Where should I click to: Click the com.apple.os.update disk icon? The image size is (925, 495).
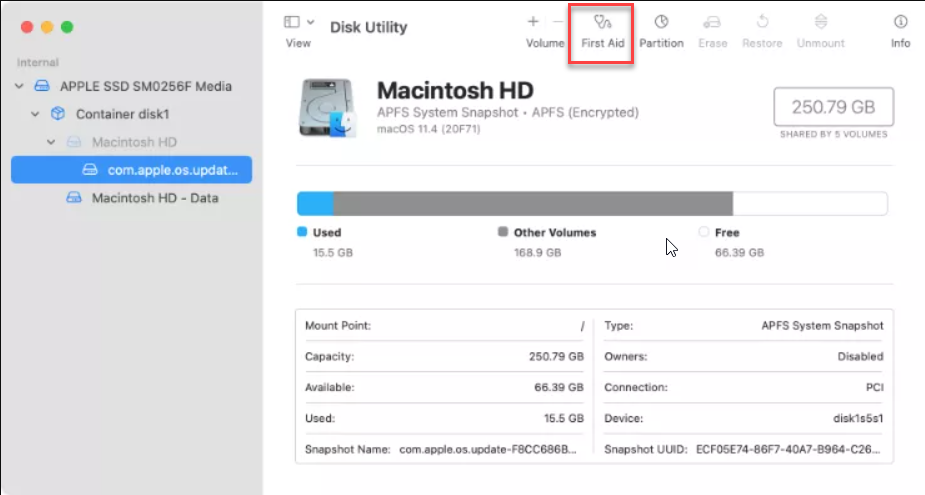pyautogui.click(x=90, y=170)
